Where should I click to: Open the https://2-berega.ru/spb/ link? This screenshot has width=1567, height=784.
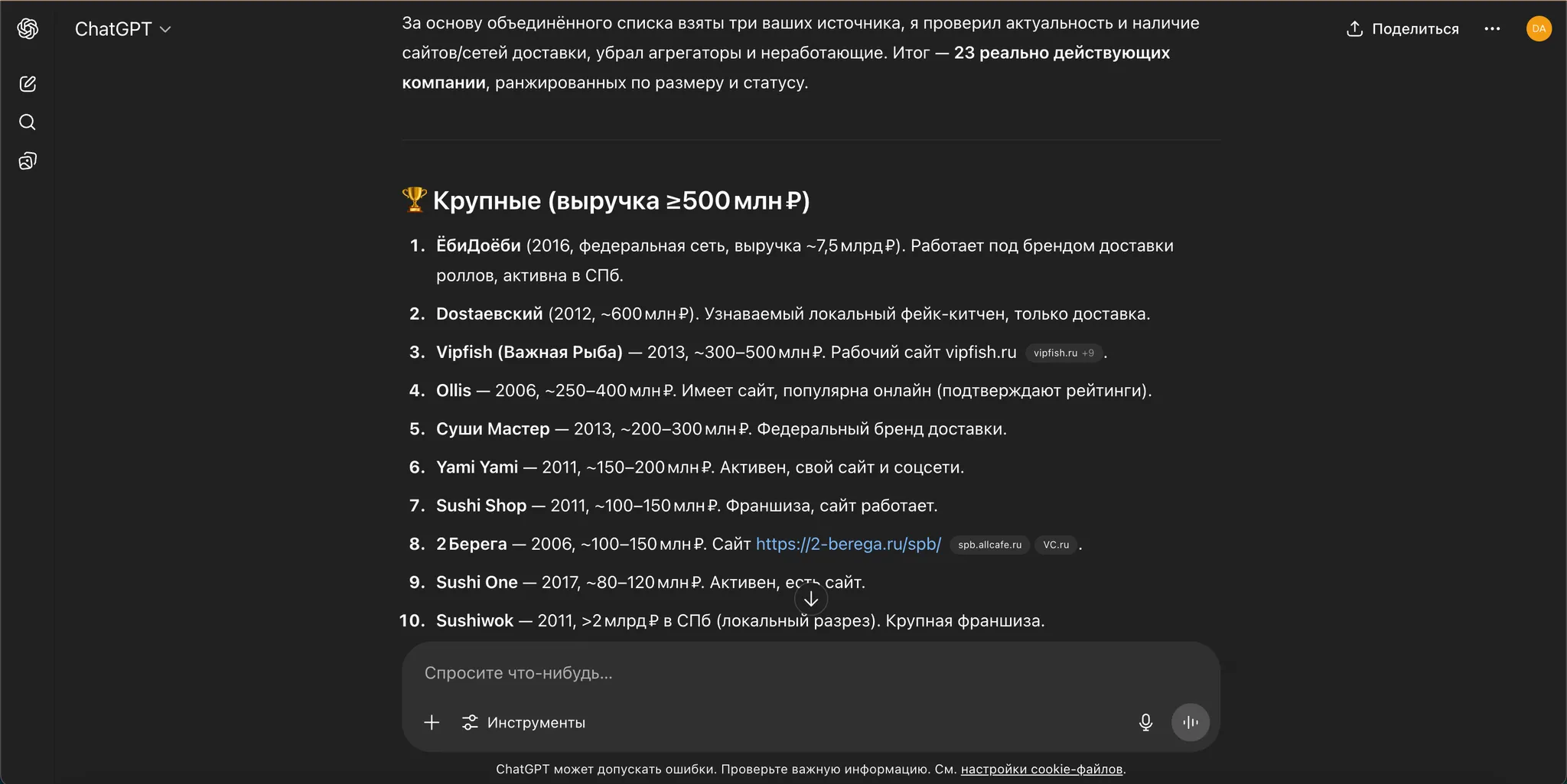tap(849, 544)
